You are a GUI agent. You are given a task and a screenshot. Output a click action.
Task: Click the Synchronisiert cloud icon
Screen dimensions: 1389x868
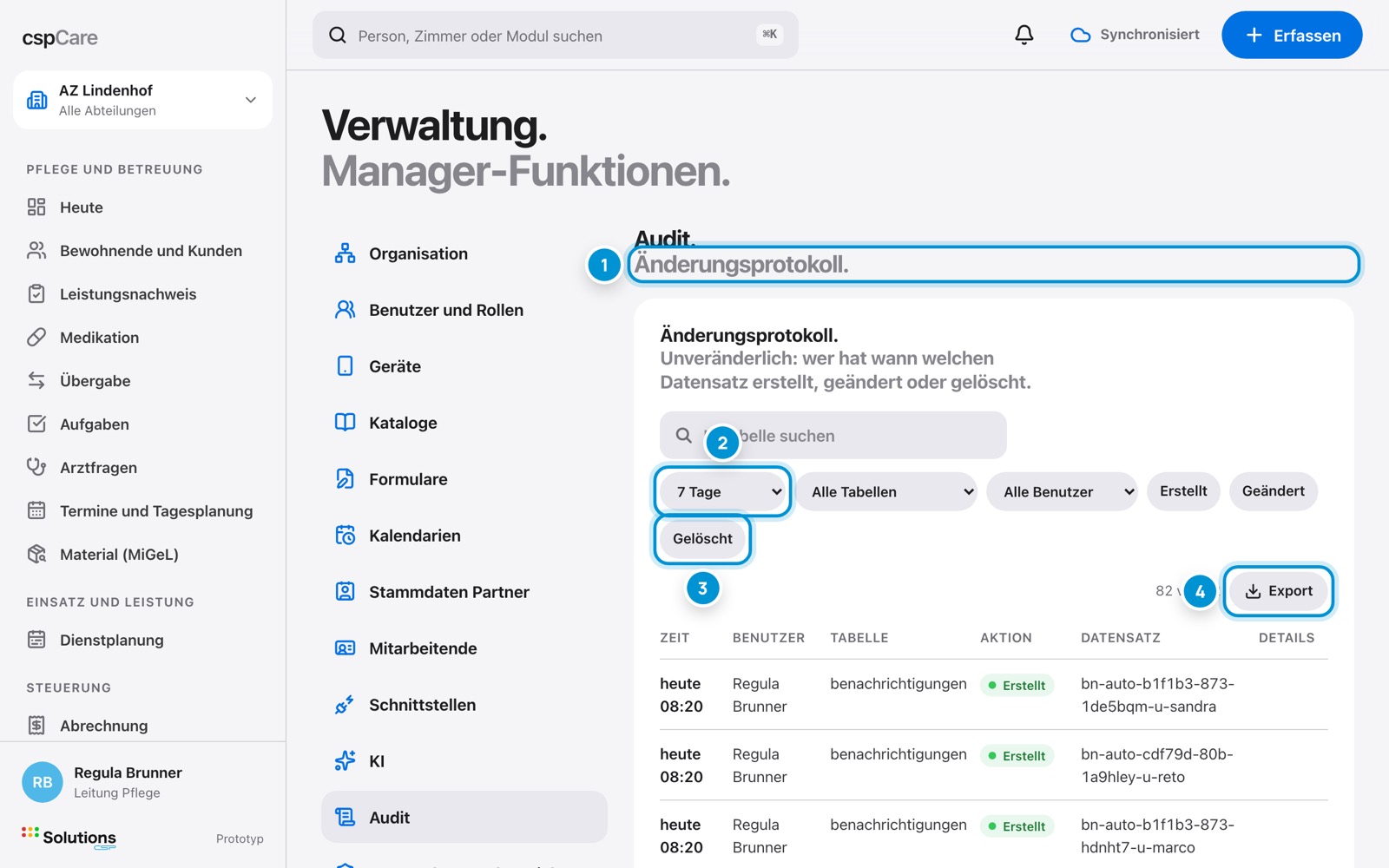point(1080,35)
